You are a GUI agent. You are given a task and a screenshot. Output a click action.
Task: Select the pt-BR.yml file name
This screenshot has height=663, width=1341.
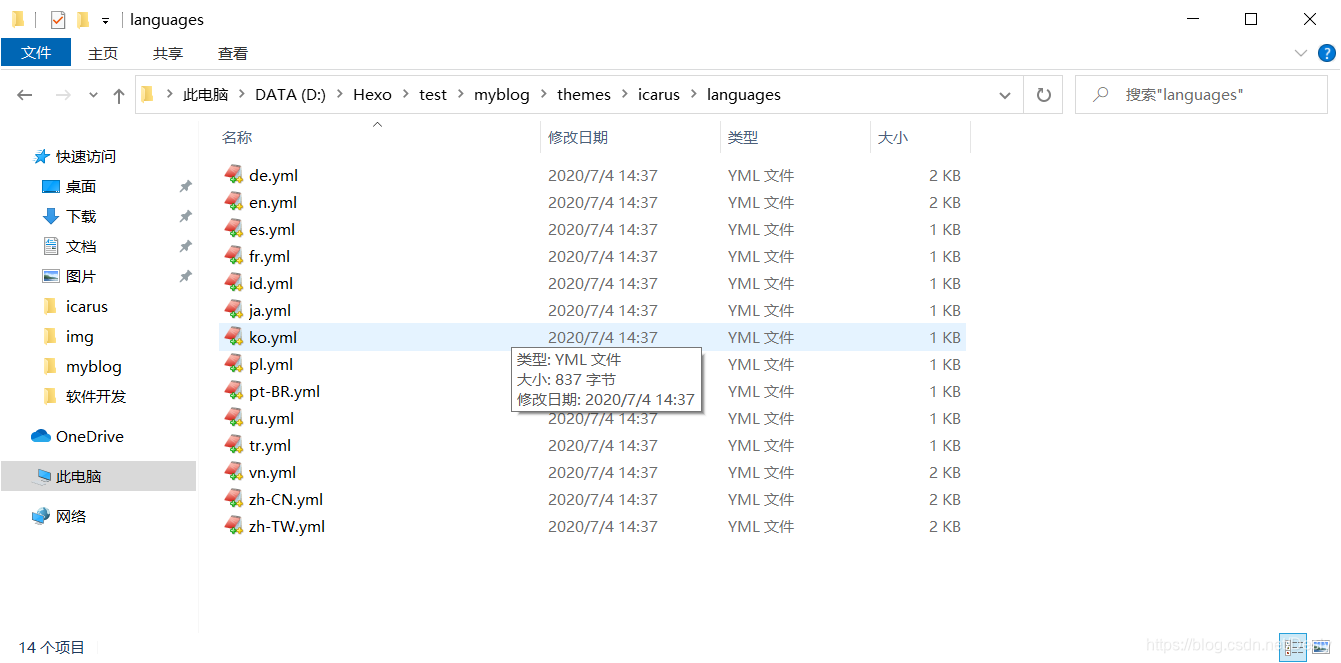point(285,391)
